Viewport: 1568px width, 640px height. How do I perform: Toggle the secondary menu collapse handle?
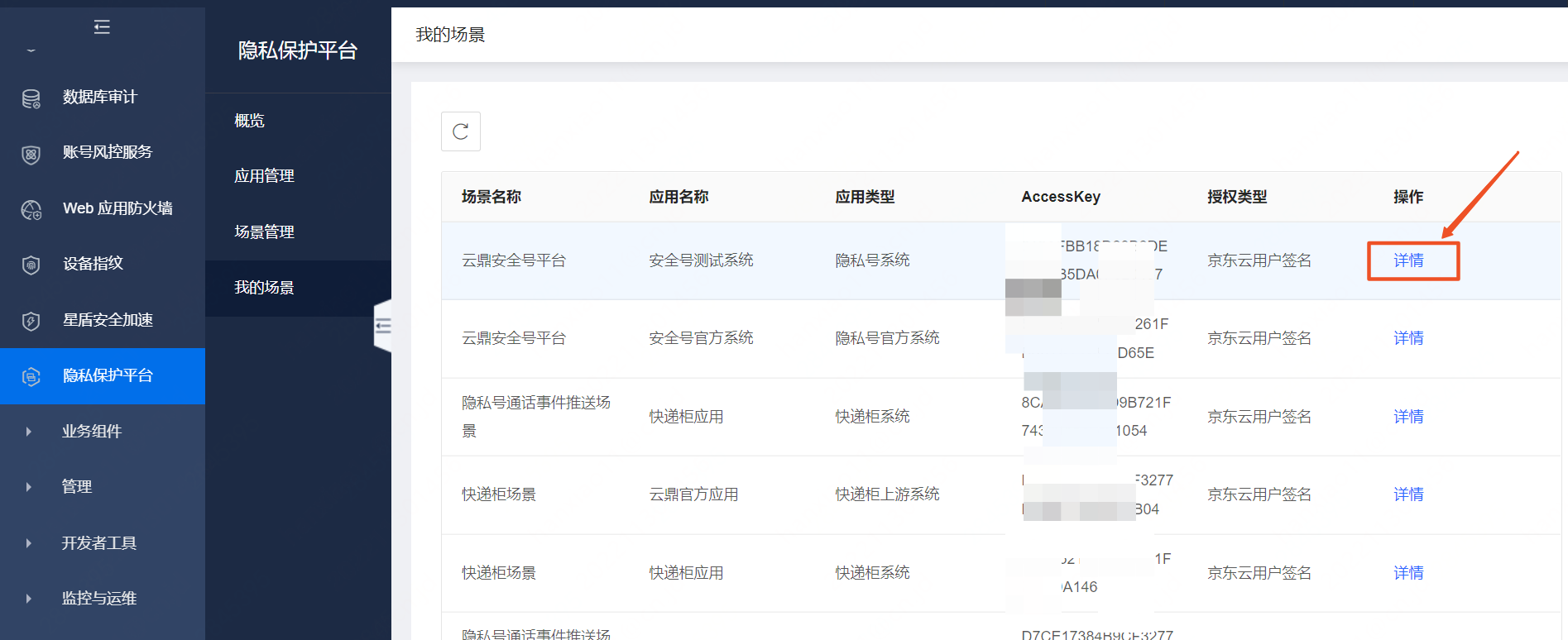click(x=382, y=326)
